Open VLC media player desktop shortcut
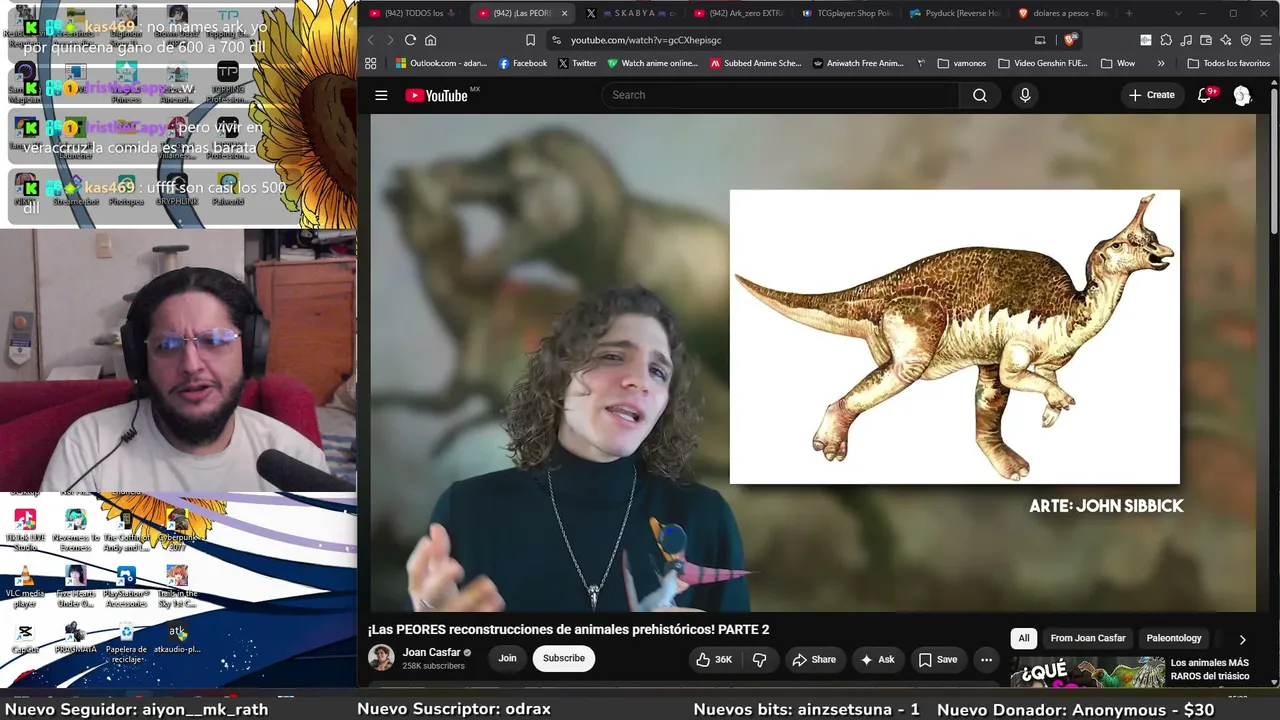This screenshot has width=1280, height=720. 25,587
